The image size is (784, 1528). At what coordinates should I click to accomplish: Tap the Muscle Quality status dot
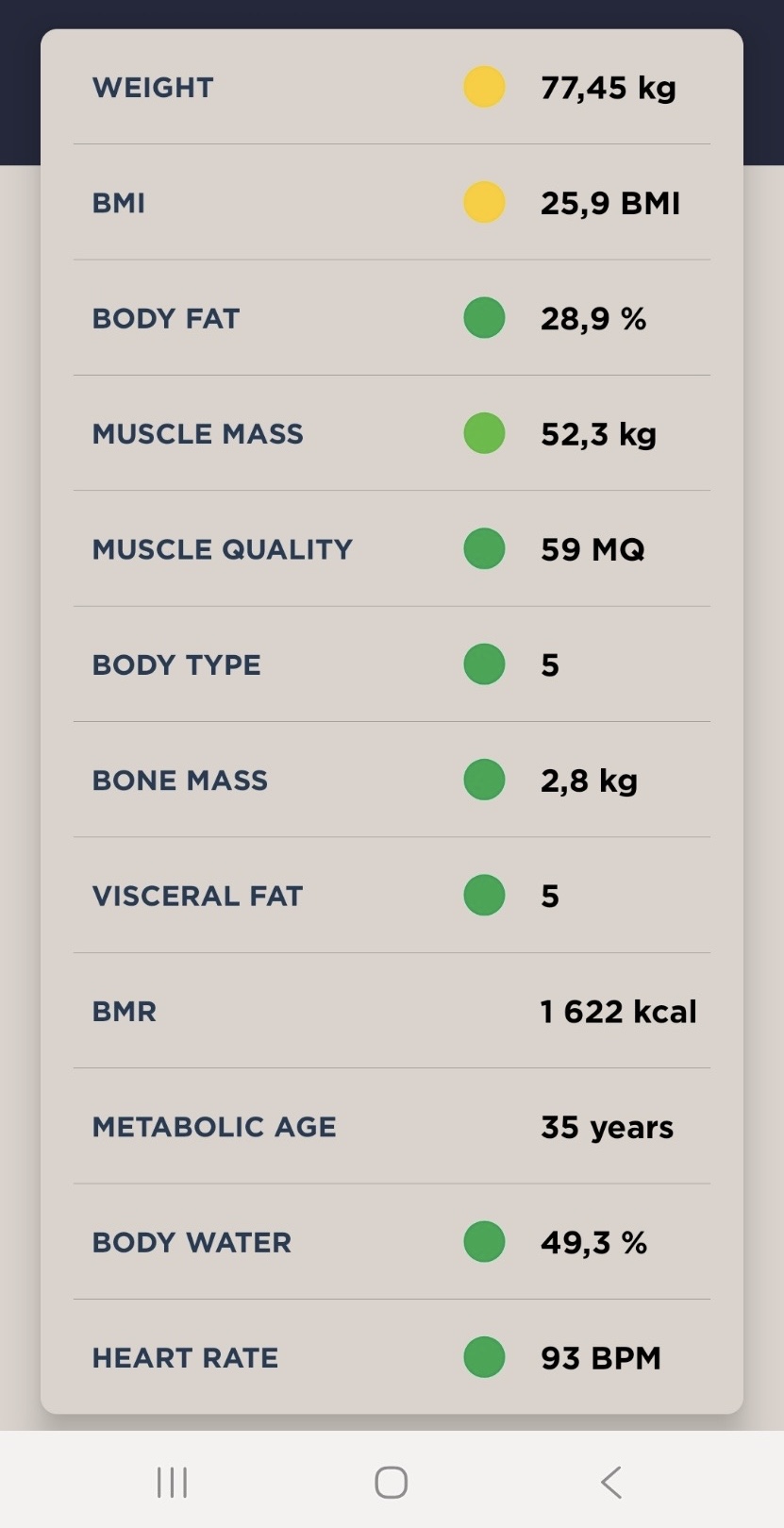[484, 548]
